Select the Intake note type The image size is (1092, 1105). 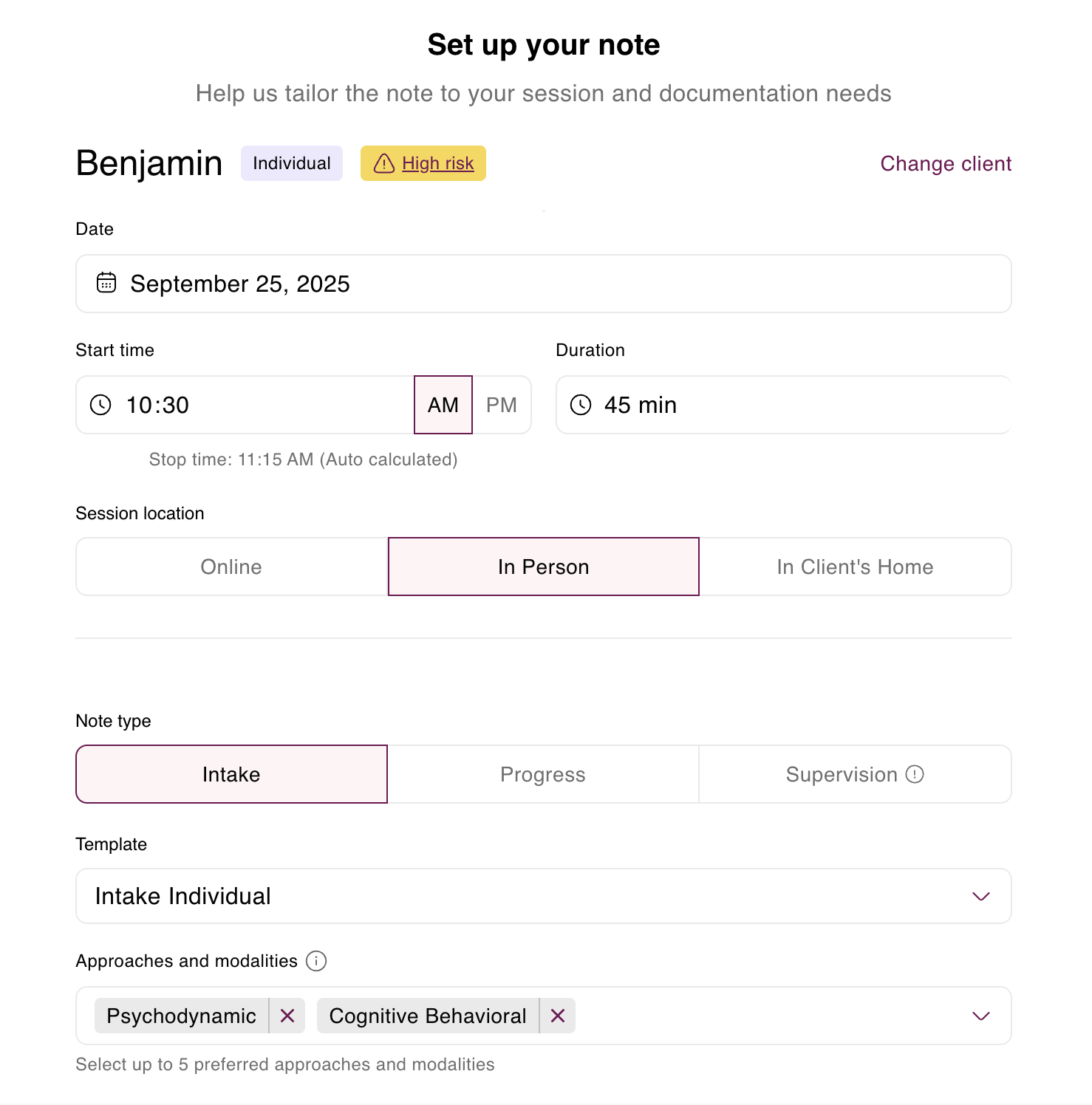[231, 774]
